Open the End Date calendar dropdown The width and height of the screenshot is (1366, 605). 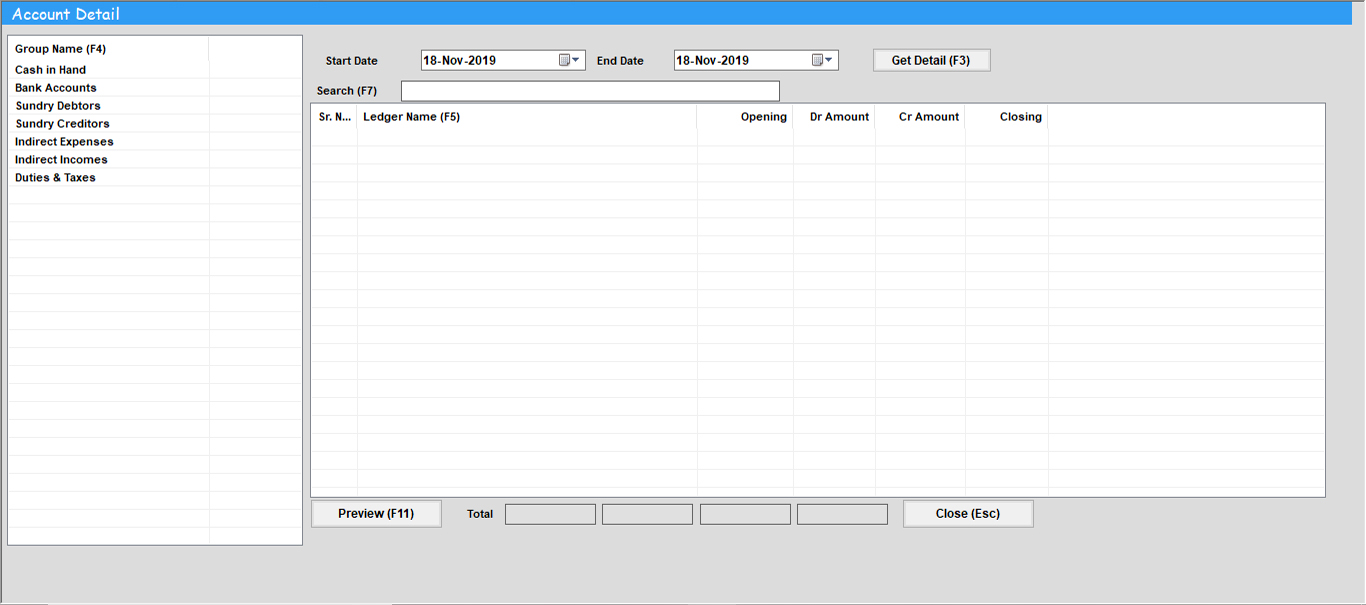[822, 60]
